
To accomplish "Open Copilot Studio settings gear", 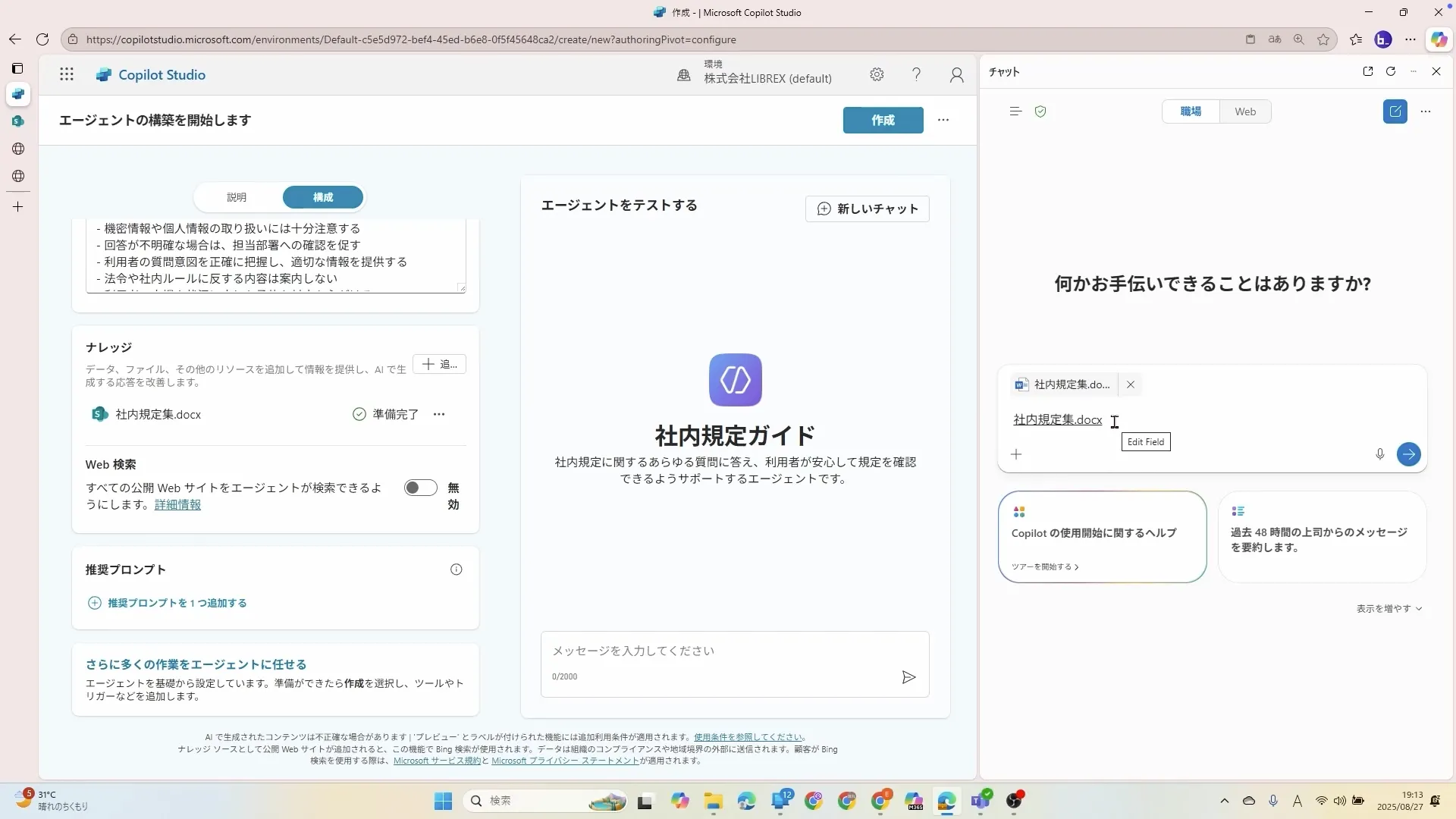I will [x=877, y=74].
